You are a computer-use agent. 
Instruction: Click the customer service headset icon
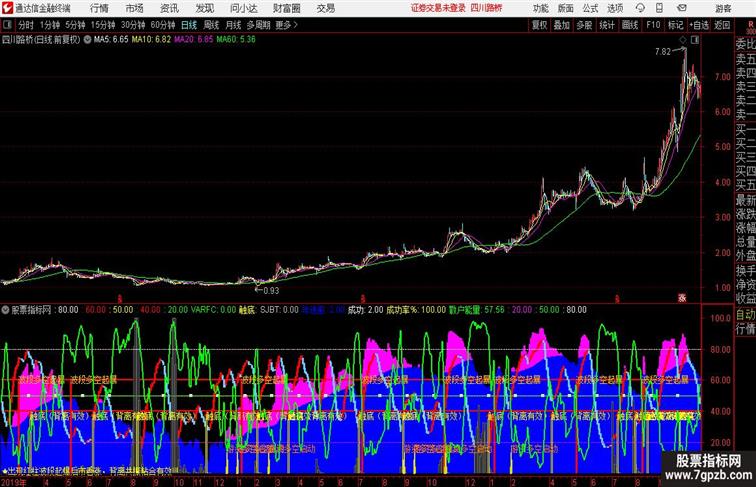pos(640,8)
